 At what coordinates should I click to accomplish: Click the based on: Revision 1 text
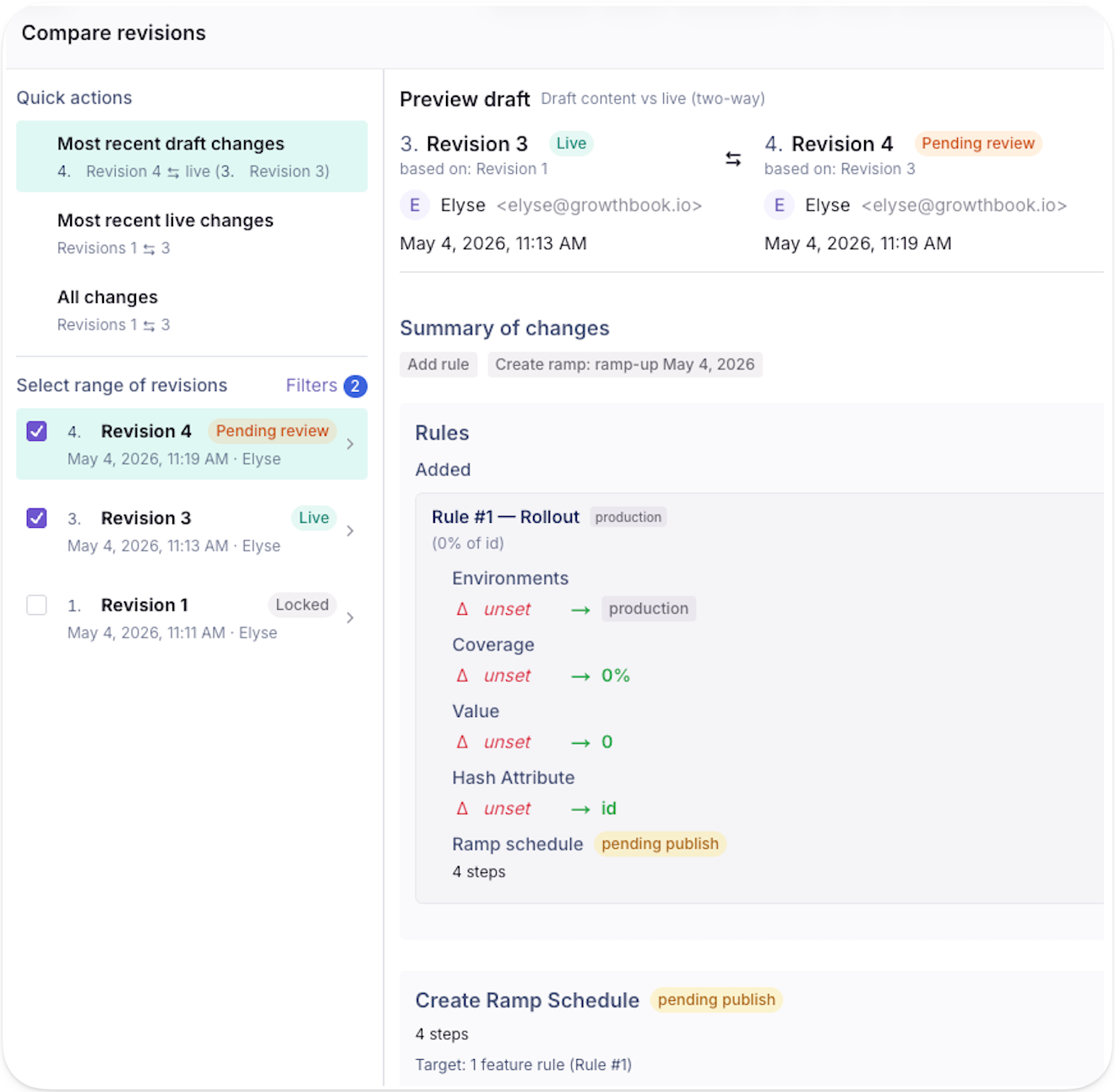[474, 169]
